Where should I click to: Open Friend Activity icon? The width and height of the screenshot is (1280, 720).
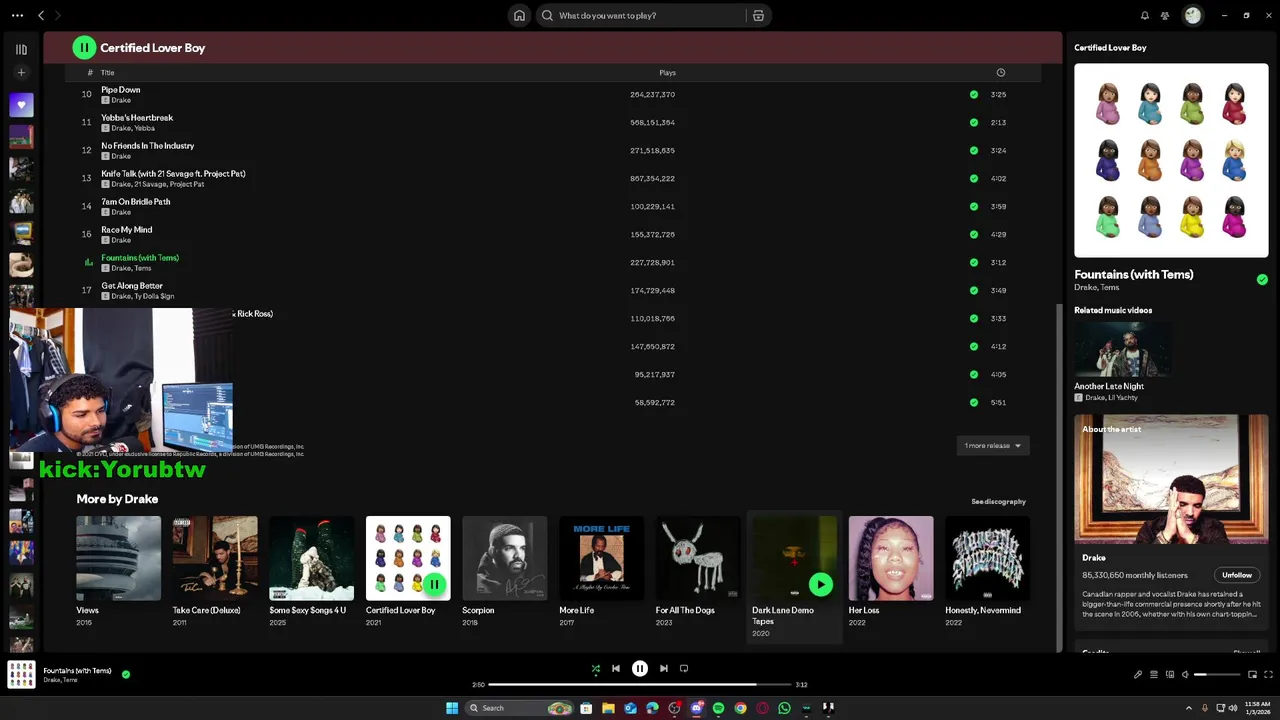pos(1165,15)
